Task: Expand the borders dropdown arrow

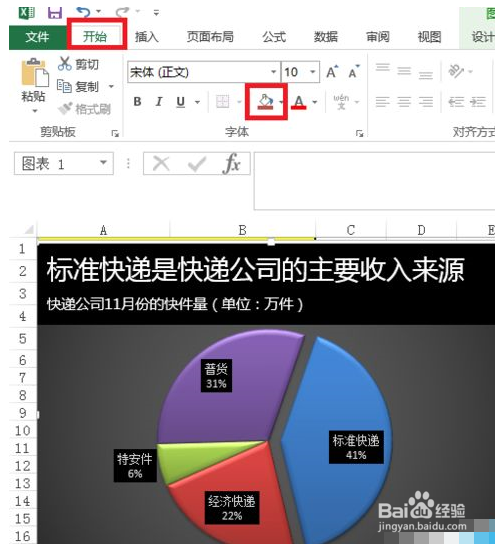Action: click(x=239, y=102)
